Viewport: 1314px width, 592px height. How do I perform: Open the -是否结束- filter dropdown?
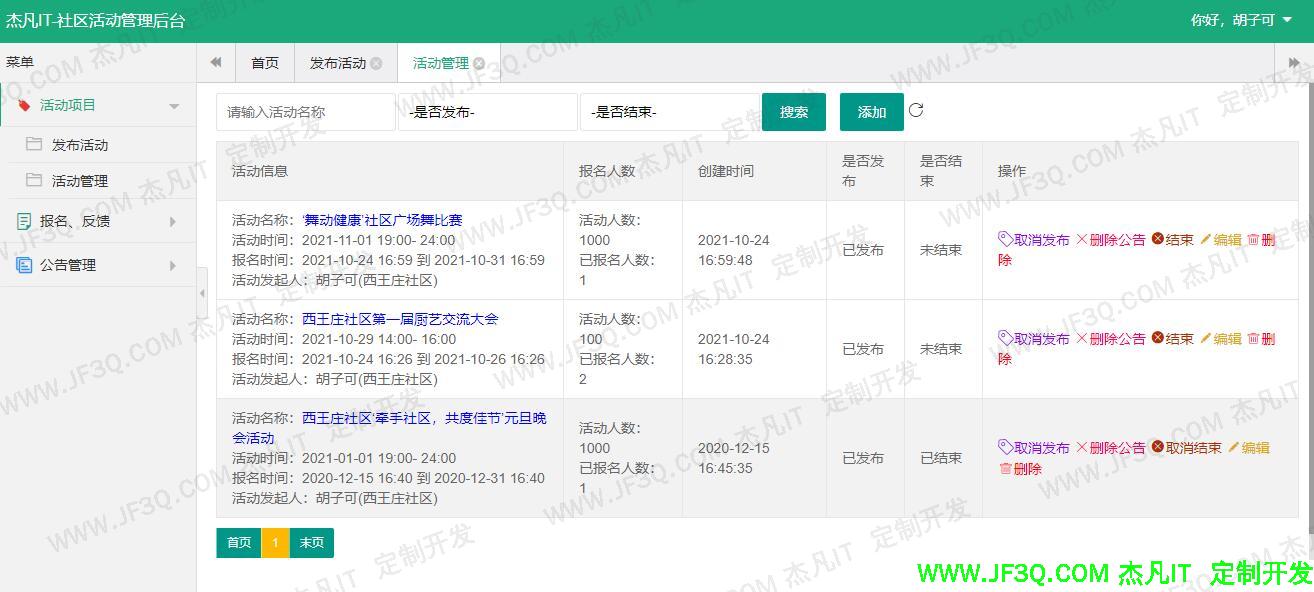(x=669, y=112)
